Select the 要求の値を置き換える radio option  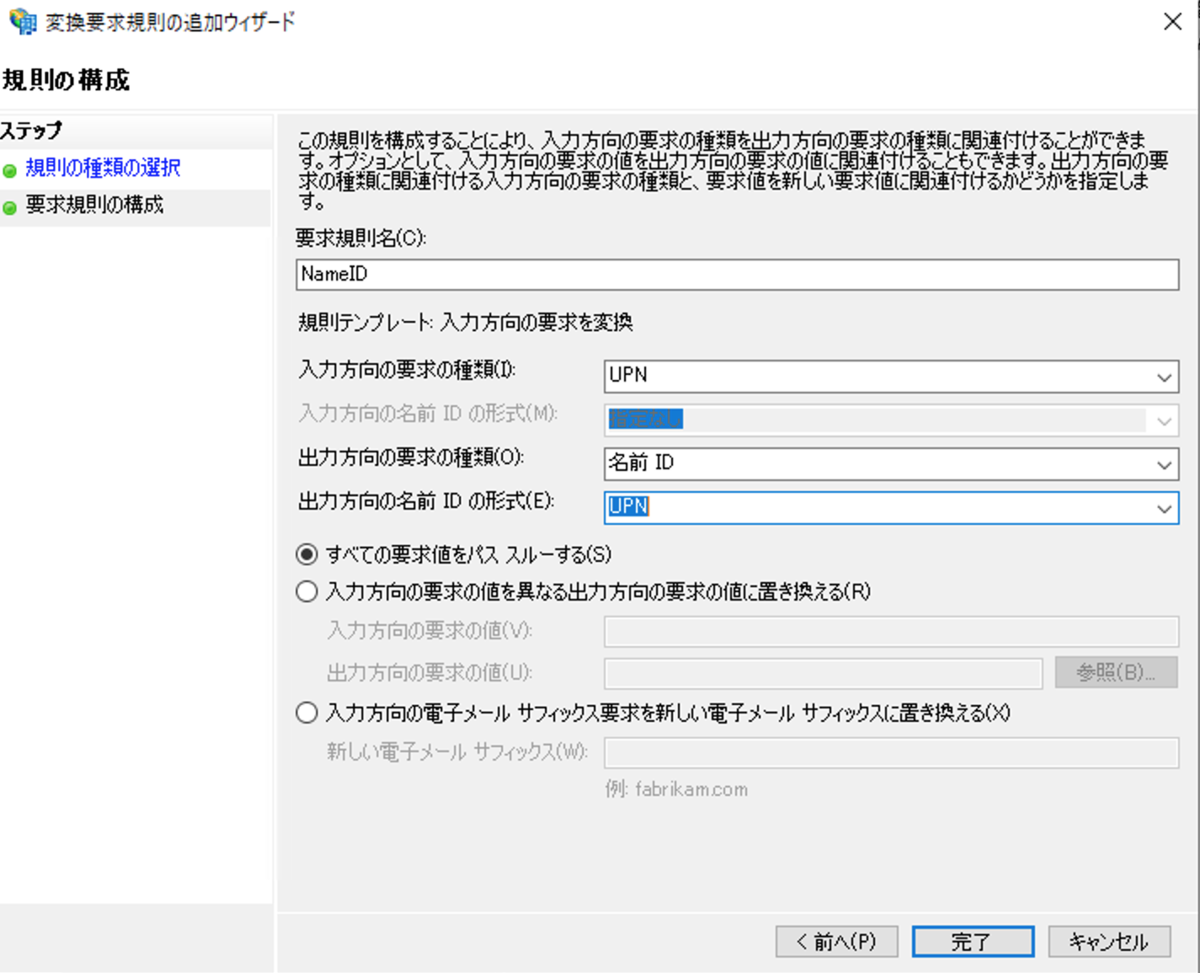(307, 591)
